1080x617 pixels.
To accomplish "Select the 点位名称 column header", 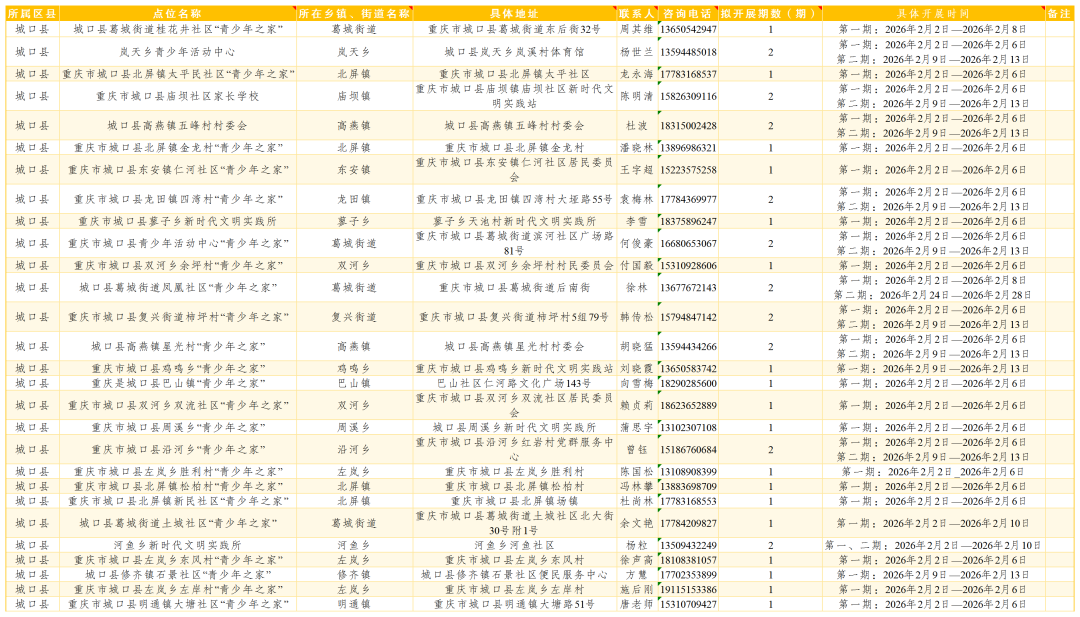I will pyautogui.click(x=177, y=14).
